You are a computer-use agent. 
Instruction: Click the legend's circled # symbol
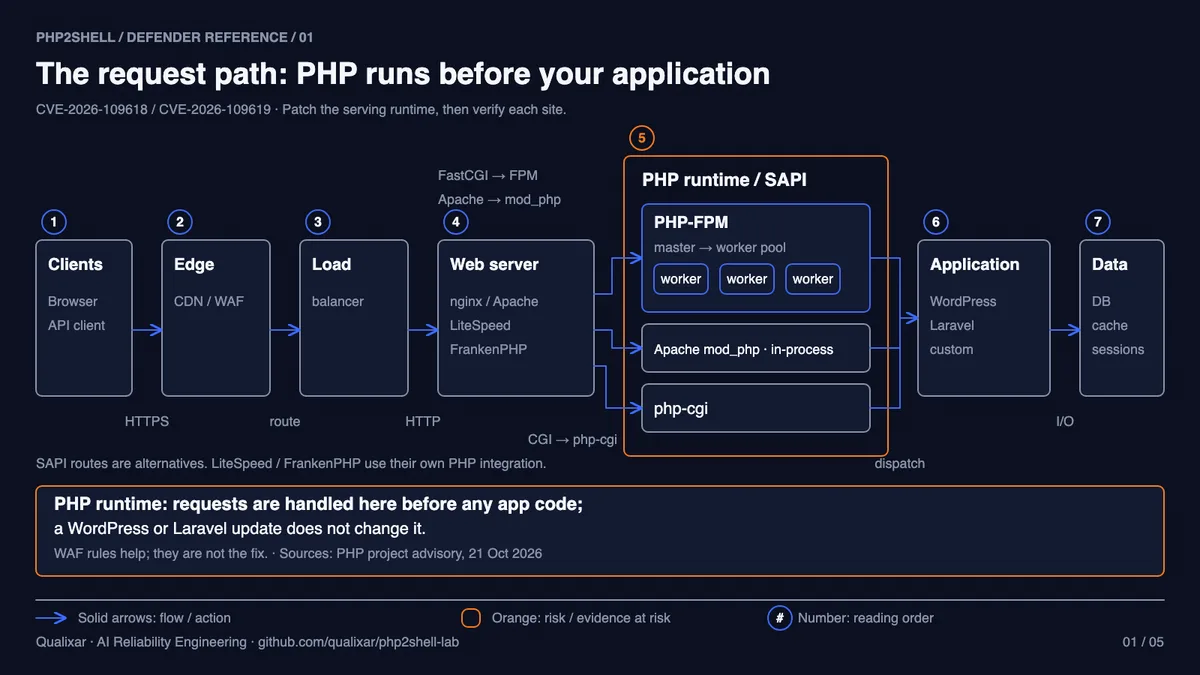[x=780, y=618]
